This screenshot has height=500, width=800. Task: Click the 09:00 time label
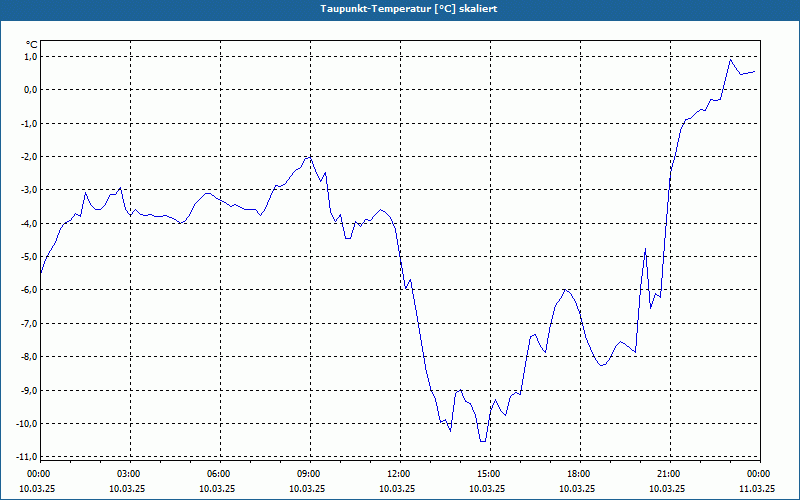point(310,474)
